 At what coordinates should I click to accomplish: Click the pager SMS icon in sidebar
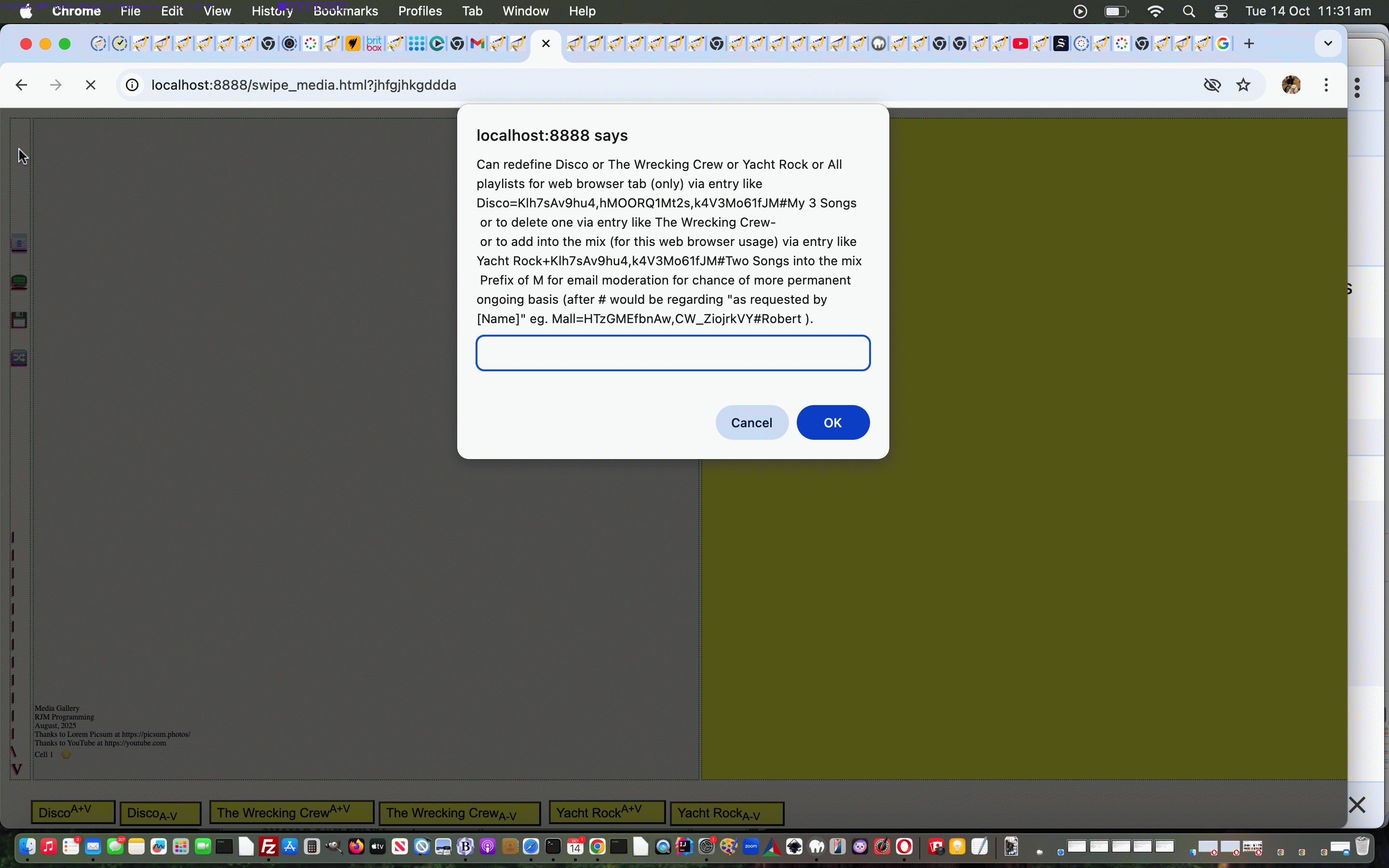coord(19,282)
